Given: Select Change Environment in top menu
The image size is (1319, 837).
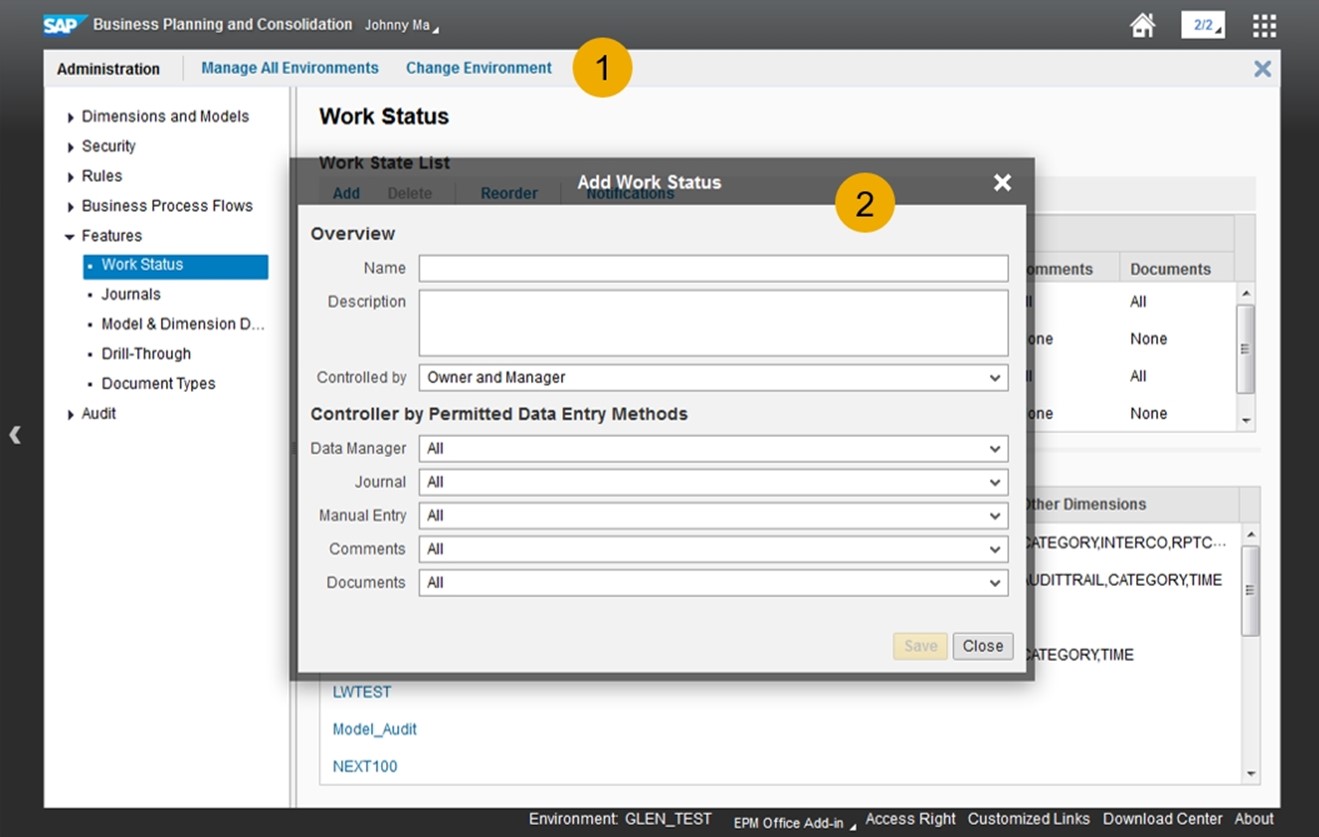Looking at the screenshot, I should point(478,68).
